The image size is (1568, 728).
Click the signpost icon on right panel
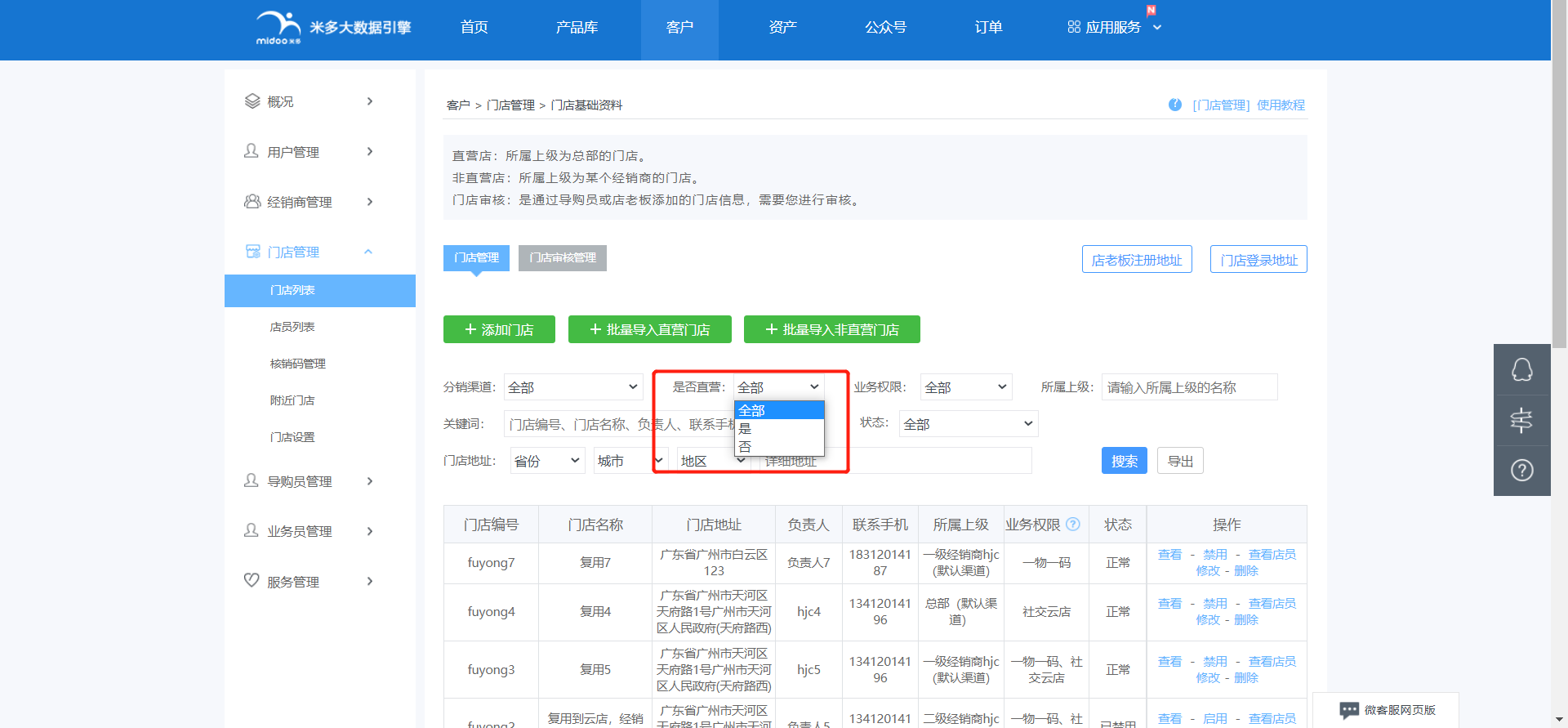(1522, 420)
